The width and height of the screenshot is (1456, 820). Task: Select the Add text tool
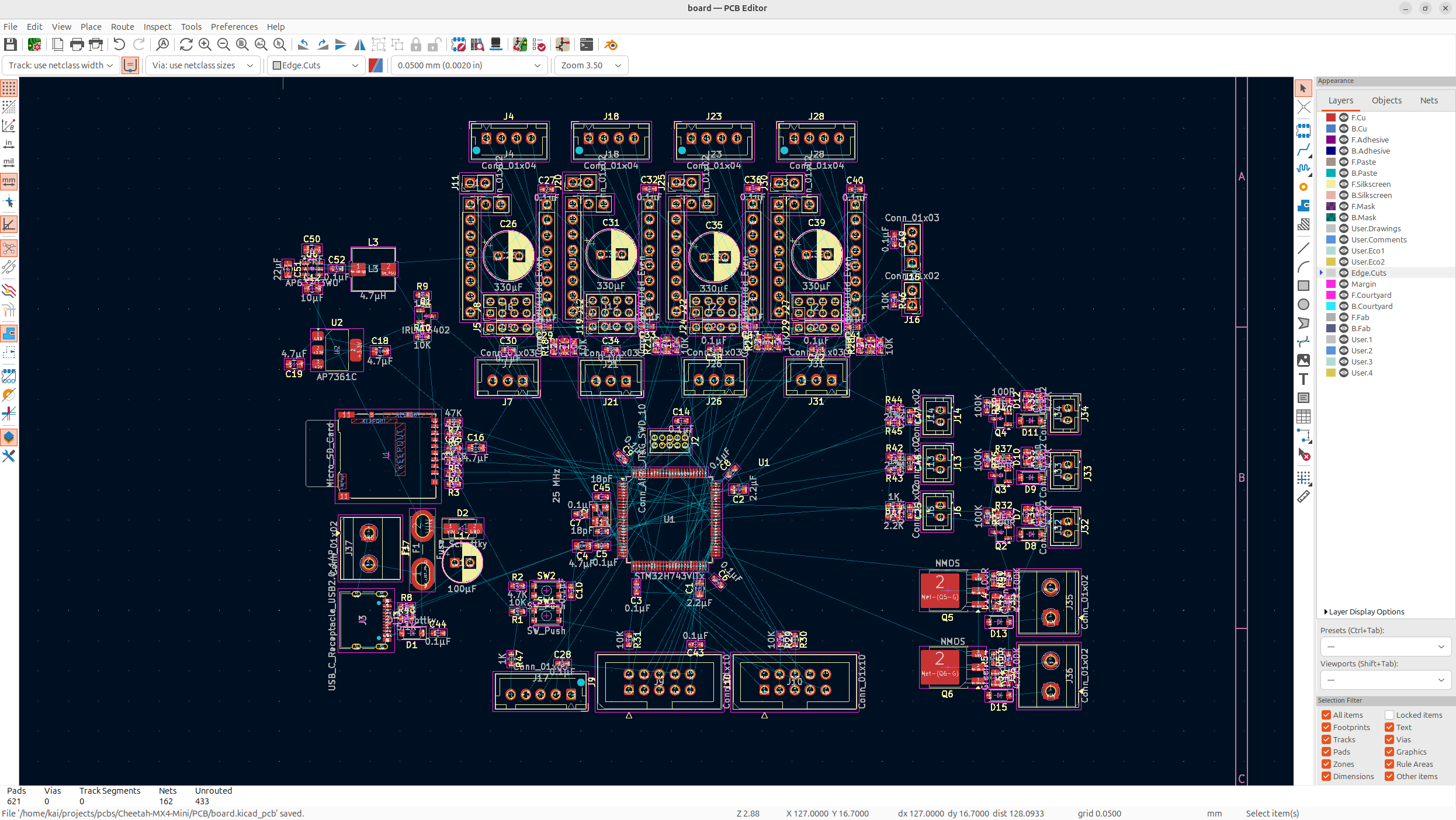pos(1304,379)
